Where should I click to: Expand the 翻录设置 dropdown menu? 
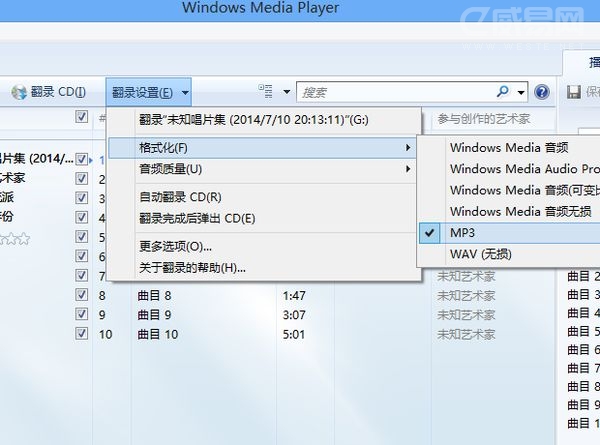[x=148, y=92]
